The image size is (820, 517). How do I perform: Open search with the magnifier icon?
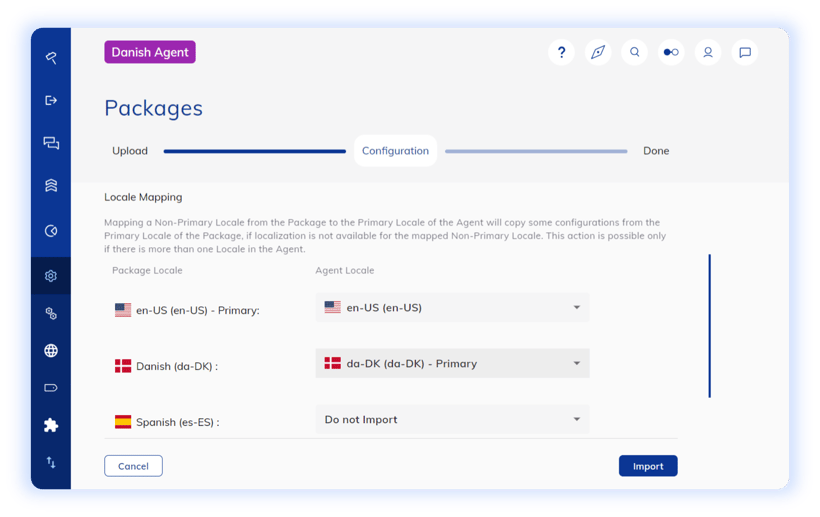coord(634,52)
